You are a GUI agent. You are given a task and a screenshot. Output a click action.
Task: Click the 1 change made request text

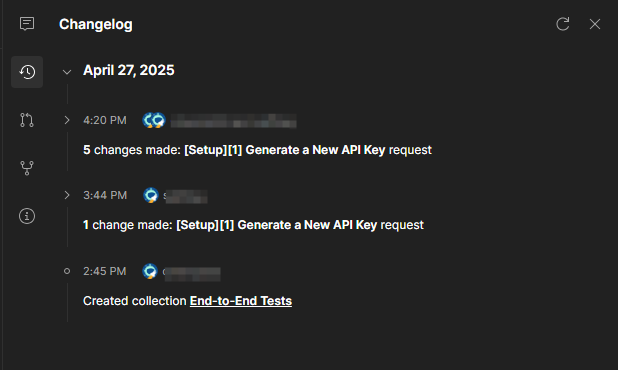coord(253,225)
